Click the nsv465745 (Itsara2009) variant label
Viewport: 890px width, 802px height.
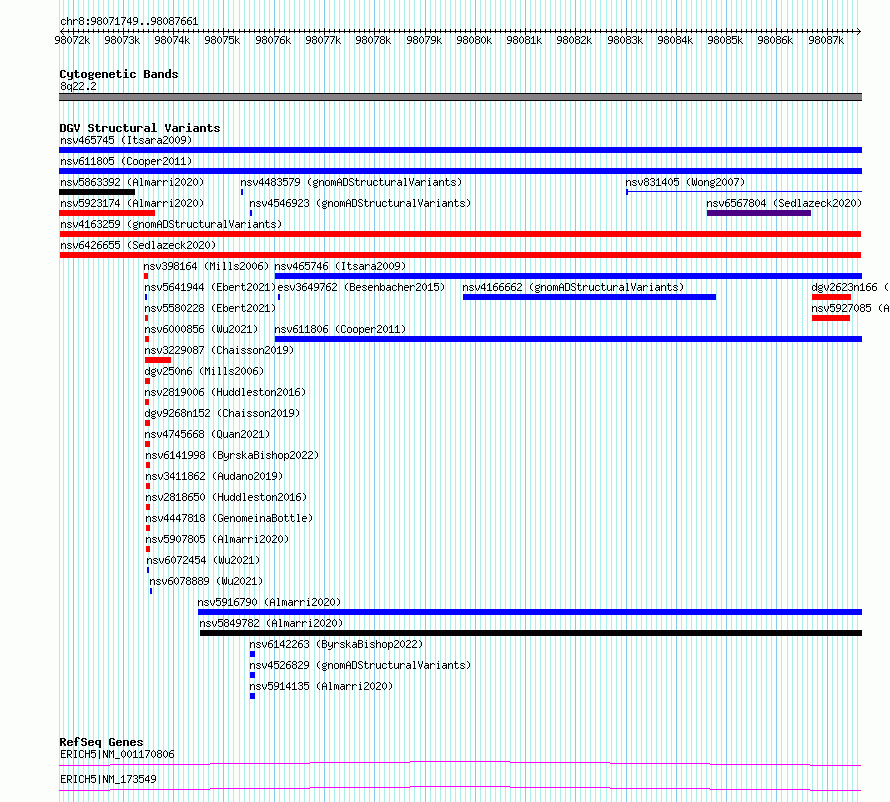point(126,140)
